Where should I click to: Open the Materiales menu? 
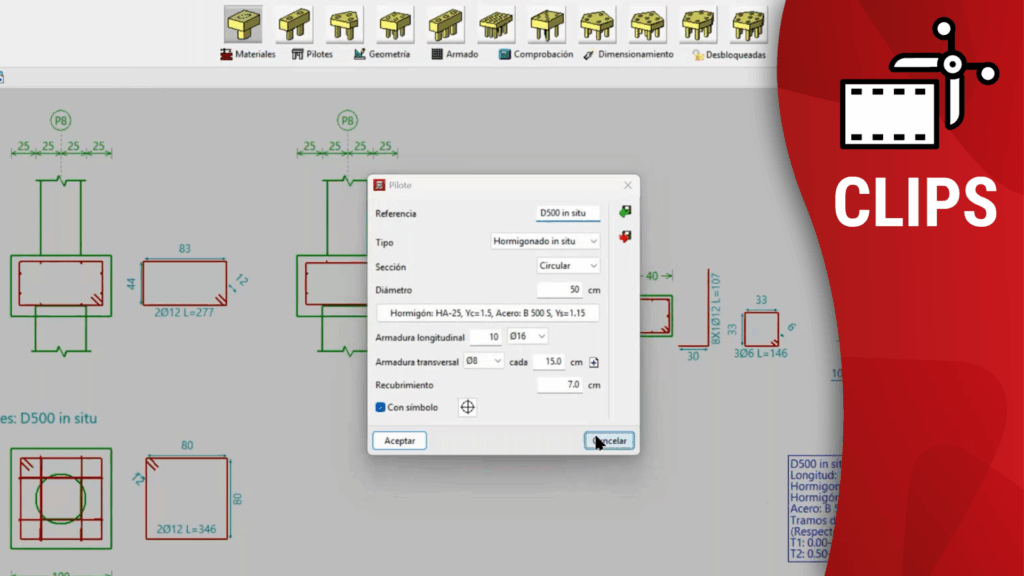click(248, 55)
